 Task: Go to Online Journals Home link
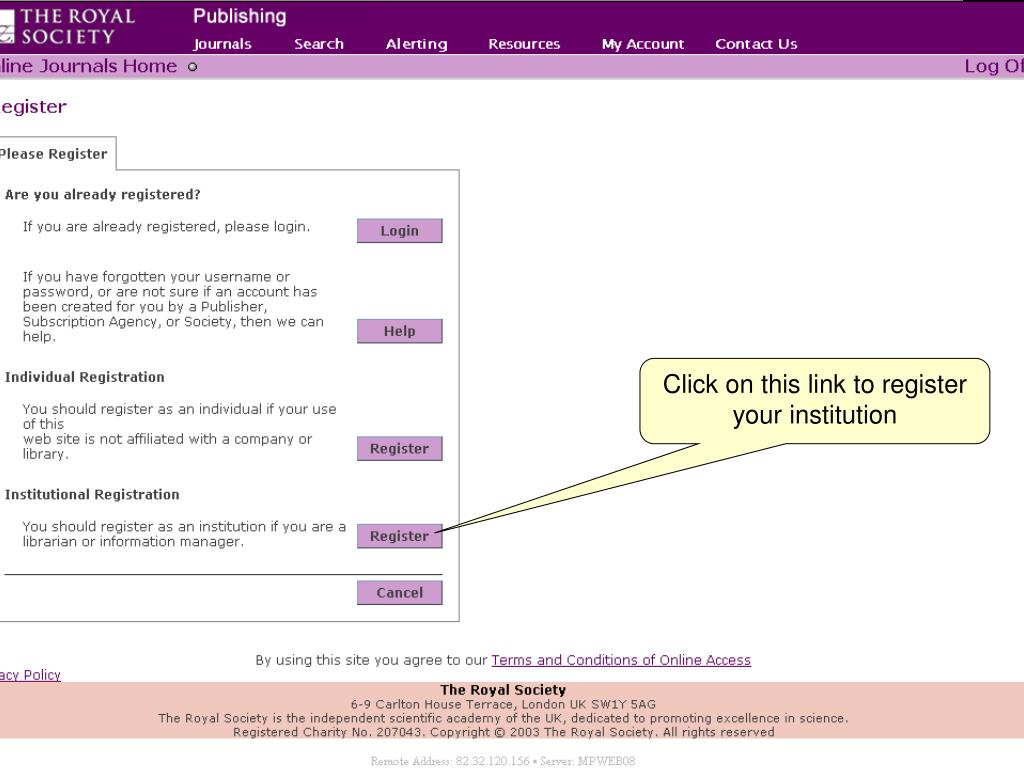(88, 66)
